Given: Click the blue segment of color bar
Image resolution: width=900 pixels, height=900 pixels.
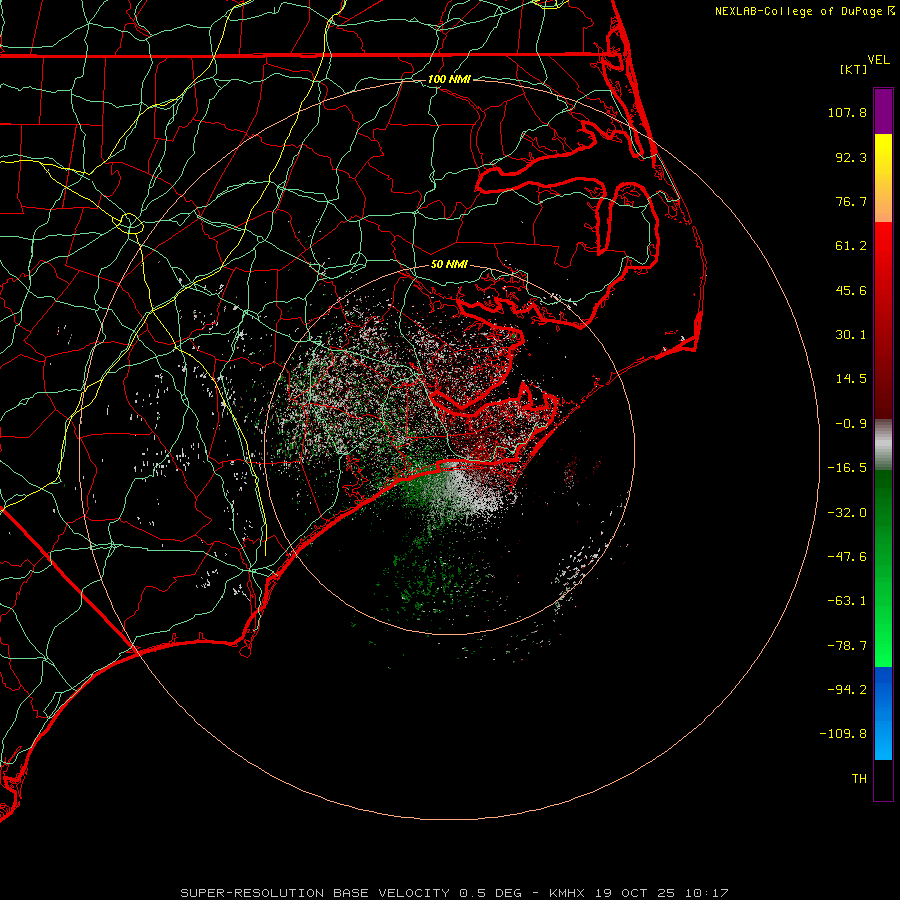Looking at the screenshot, I should pyautogui.click(x=883, y=713).
